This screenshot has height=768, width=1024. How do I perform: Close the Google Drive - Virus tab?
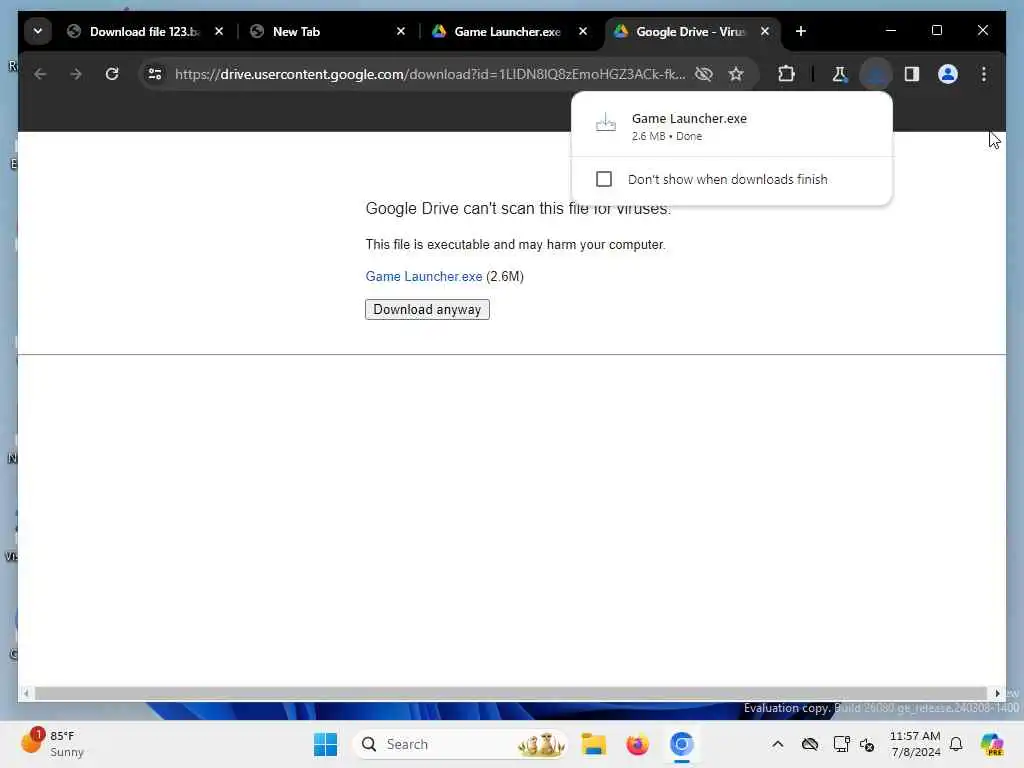click(x=765, y=31)
